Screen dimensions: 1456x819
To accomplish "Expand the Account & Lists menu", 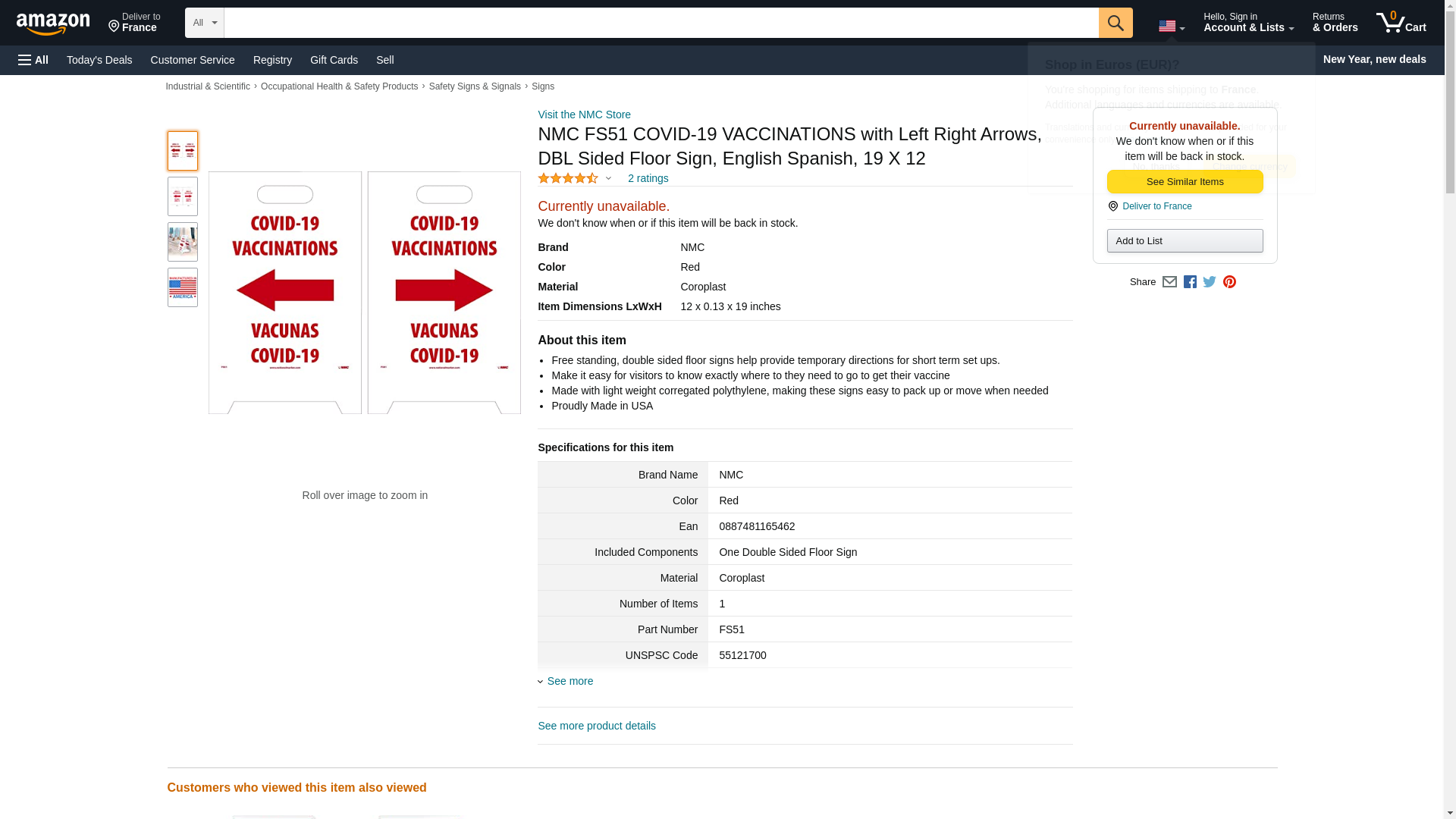I will tap(1248, 23).
